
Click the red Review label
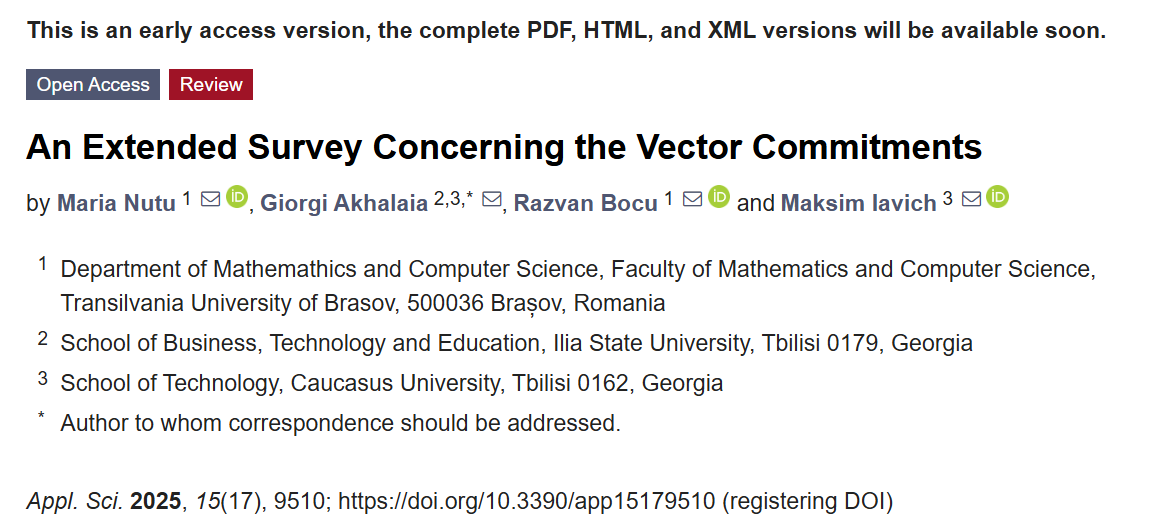[211, 85]
